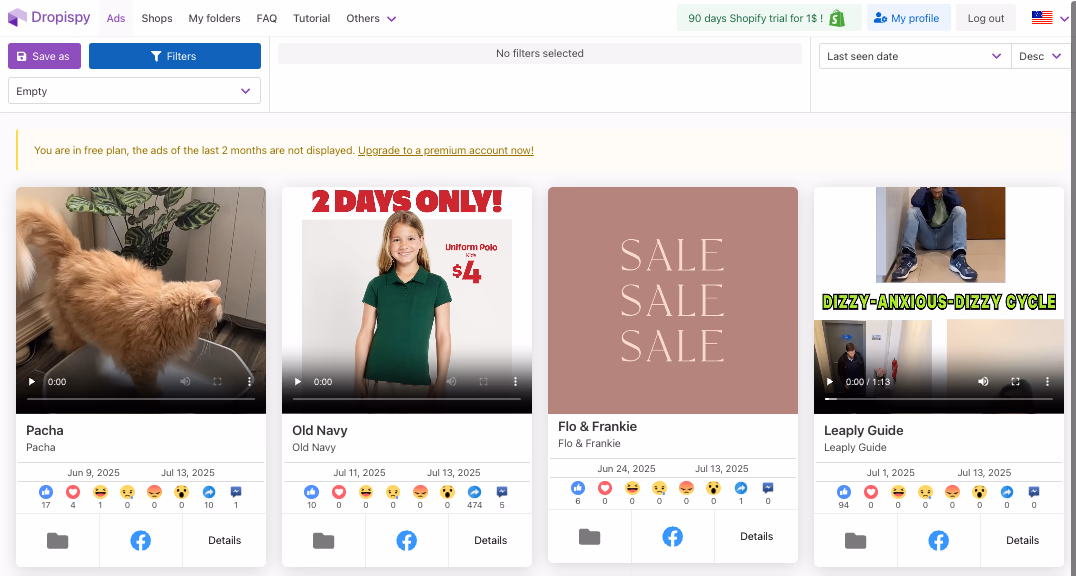Save Old Navy ad to folder
The width and height of the screenshot is (1076, 576).
click(323, 541)
